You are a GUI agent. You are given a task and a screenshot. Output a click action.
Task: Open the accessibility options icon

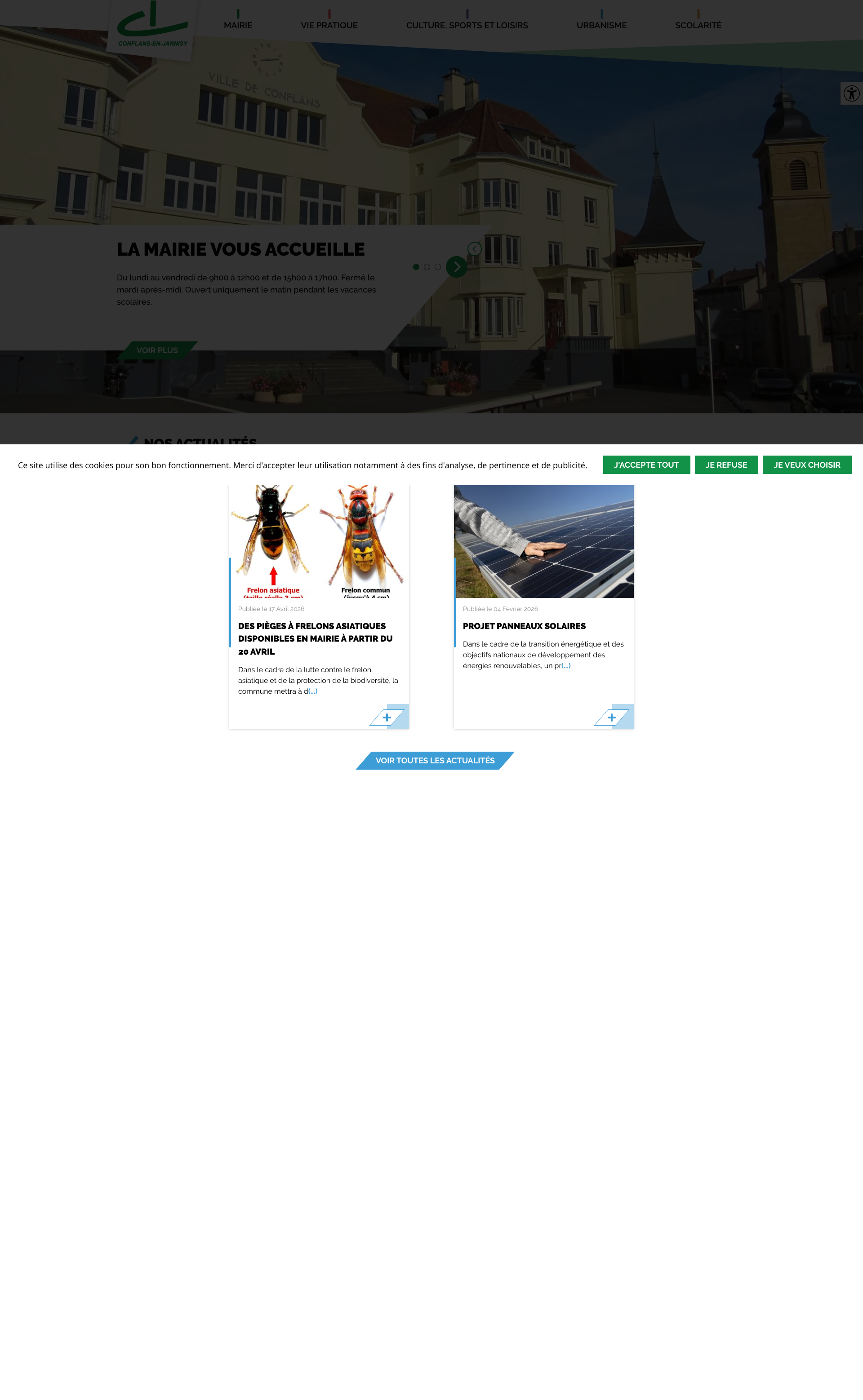[851, 93]
